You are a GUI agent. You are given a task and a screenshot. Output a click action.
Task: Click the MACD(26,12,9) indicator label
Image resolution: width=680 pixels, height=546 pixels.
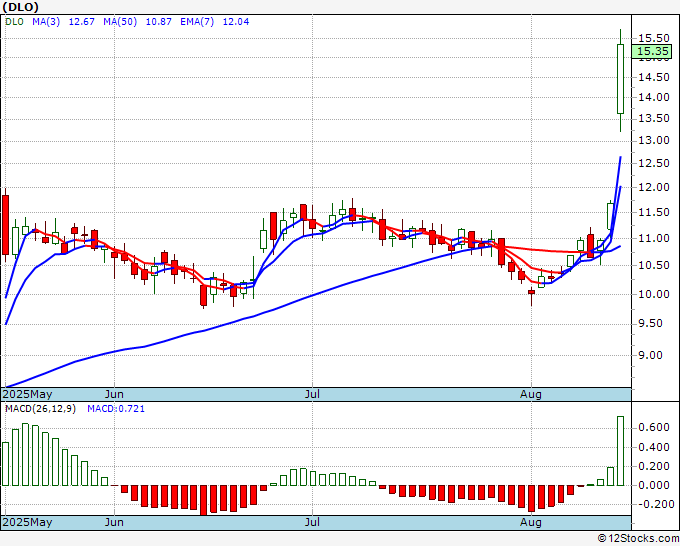click(x=40, y=409)
